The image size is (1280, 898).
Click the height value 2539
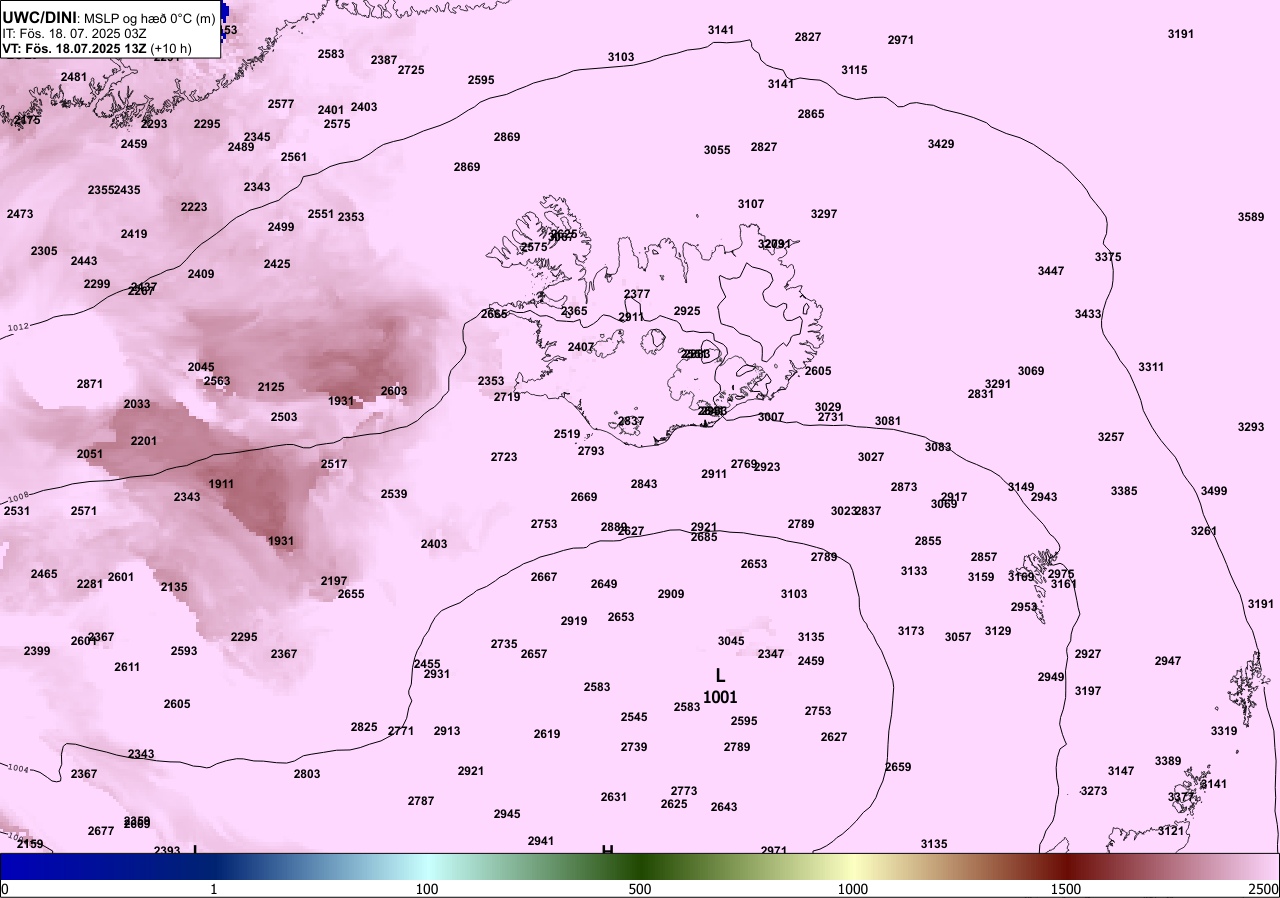click(394, 494)
